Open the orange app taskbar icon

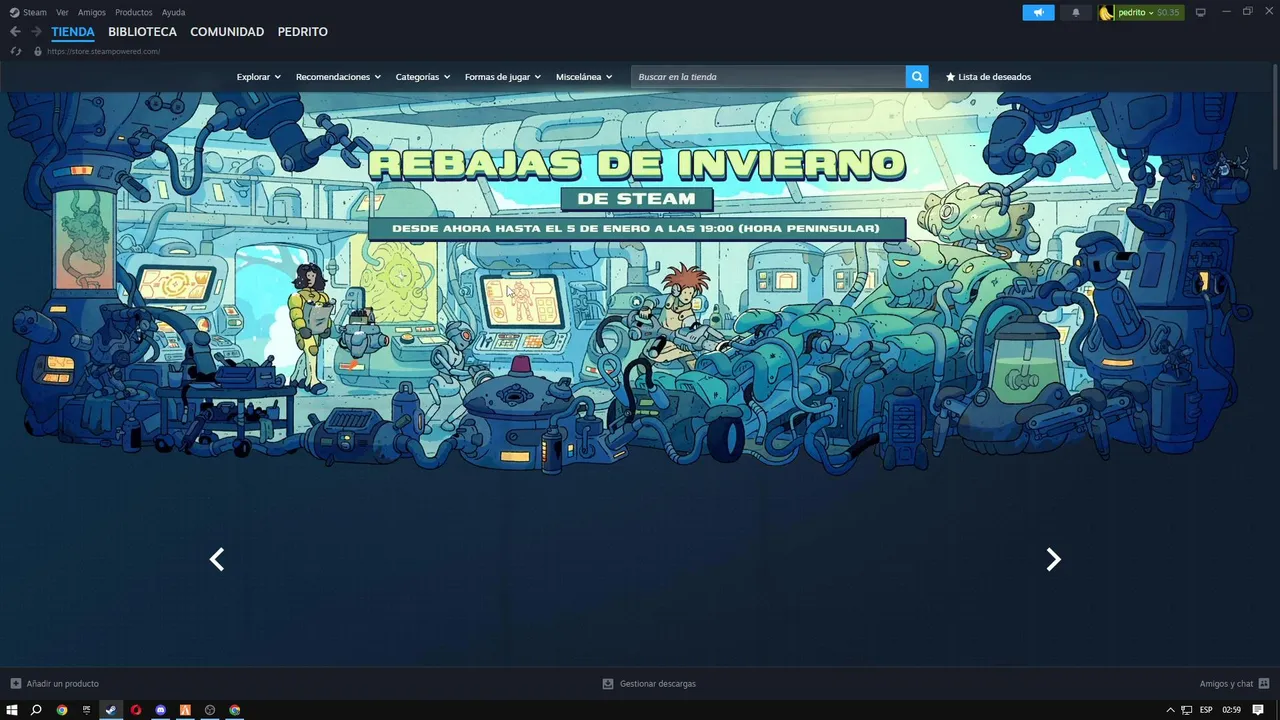pos(185,710)
